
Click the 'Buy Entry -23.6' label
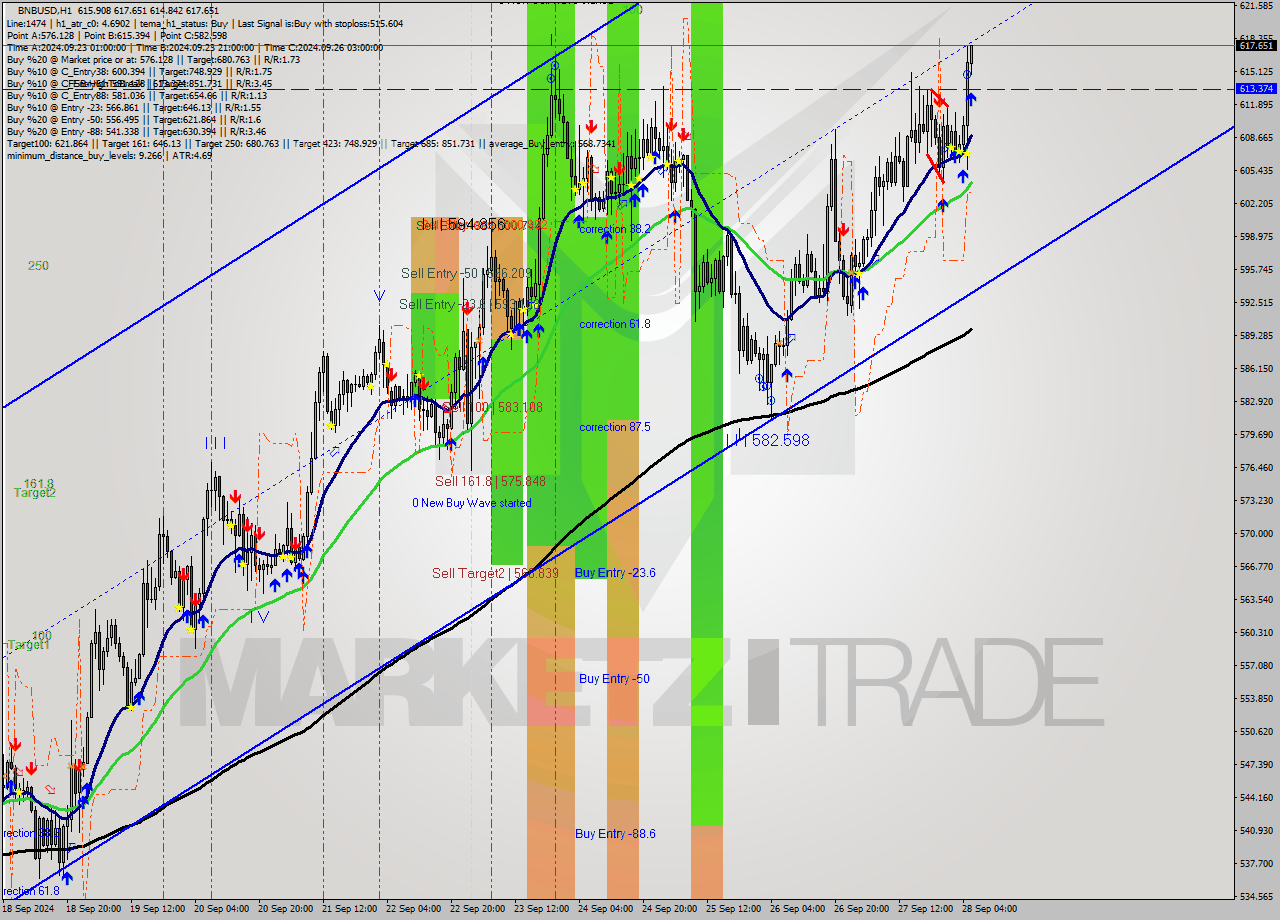tap(615, 573)
